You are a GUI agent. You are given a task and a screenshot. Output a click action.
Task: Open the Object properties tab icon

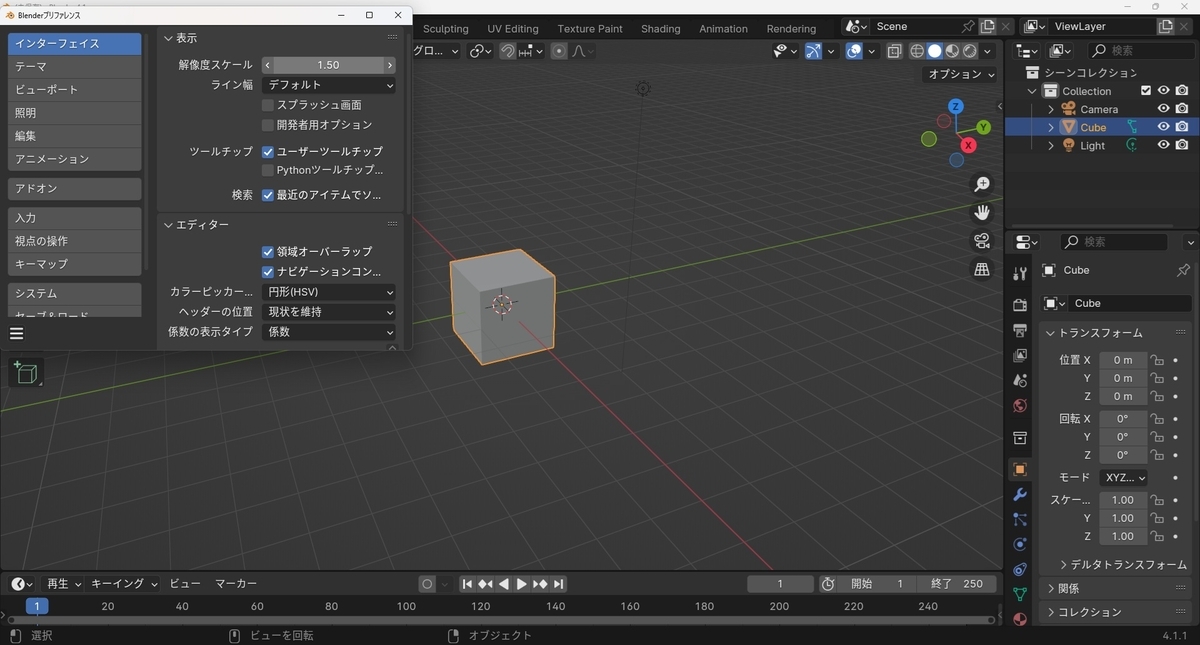(x=1019, y=469)
